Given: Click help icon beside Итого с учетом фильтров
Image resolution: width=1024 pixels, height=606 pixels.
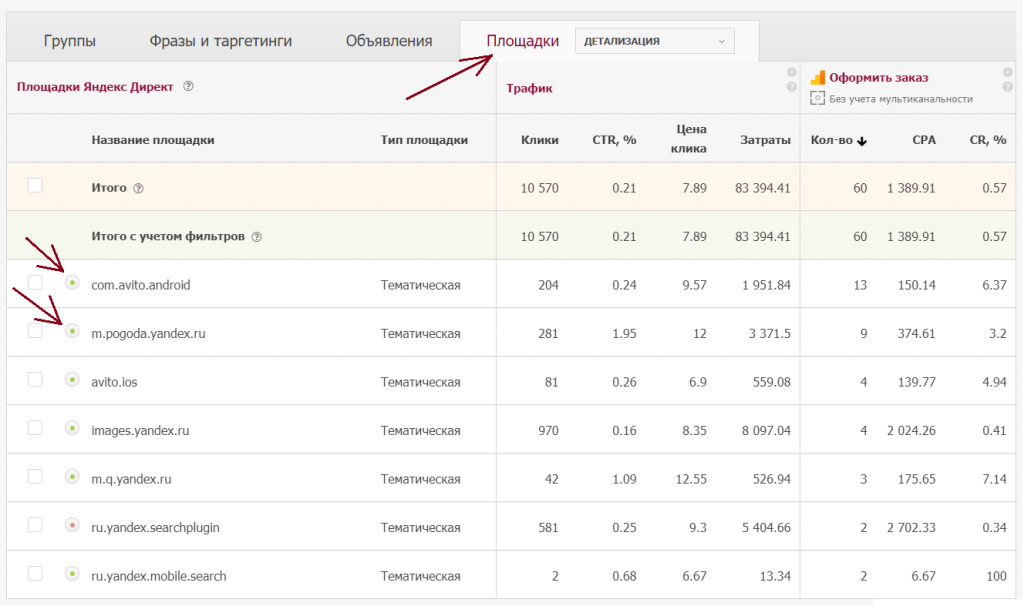Looking at the screenshot, I should 257,237.
